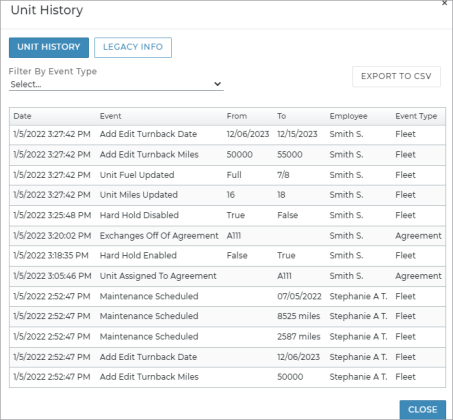Image resolution: width=453 pixels, height=420 pixels.
Task: Click the Export to CSV button
Action: [396, 76]
